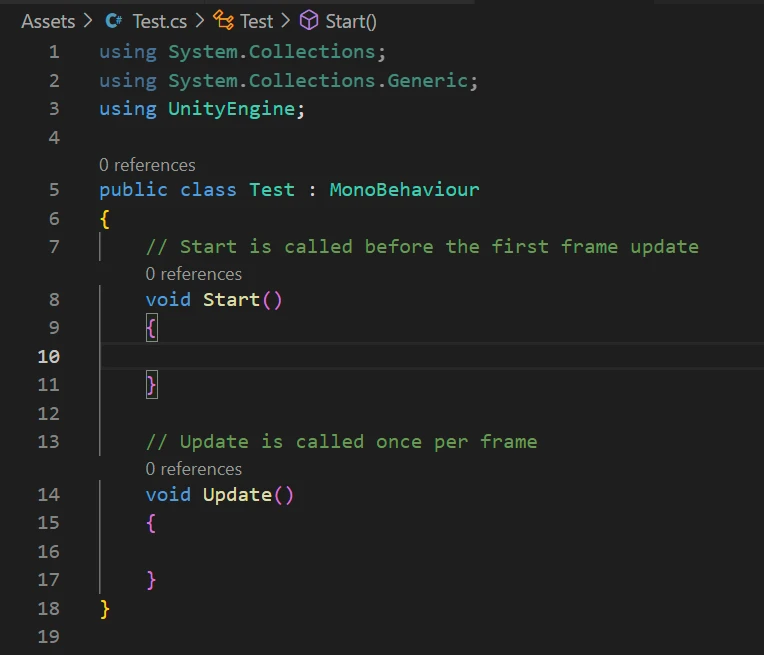The height and width of the screenshot is (655, 764).
Task: Place cursor on System.Collections on line 1
Action: pos(271,52)
